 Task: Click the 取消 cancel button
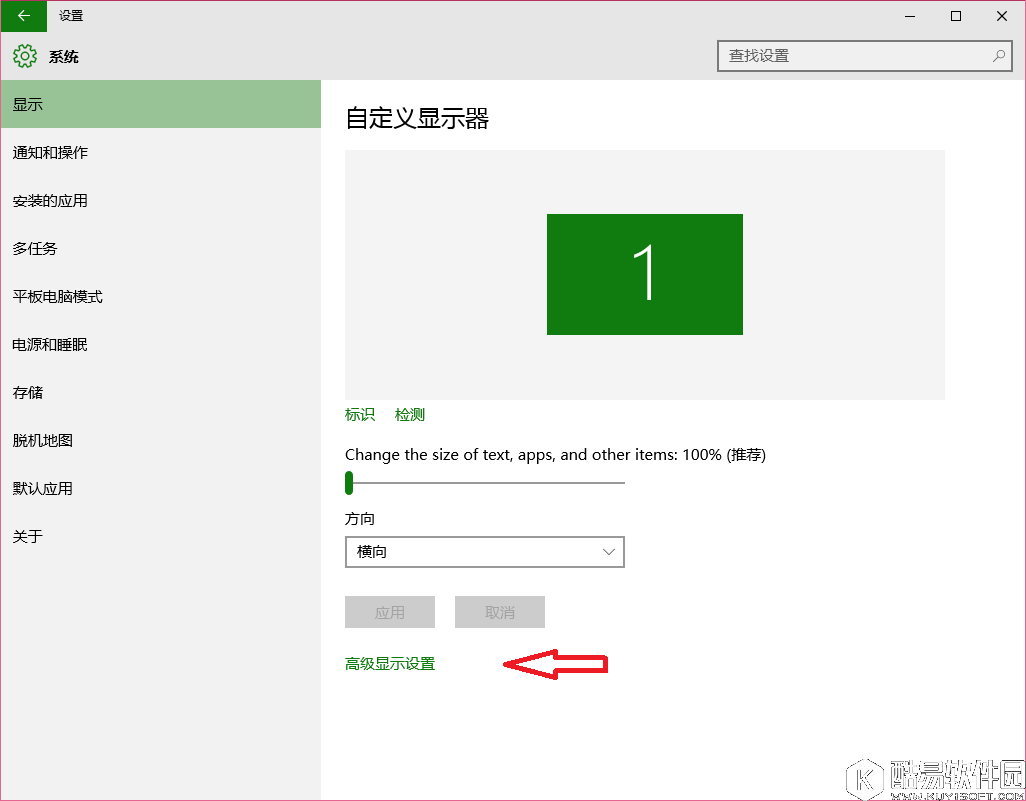coord(499,612)
